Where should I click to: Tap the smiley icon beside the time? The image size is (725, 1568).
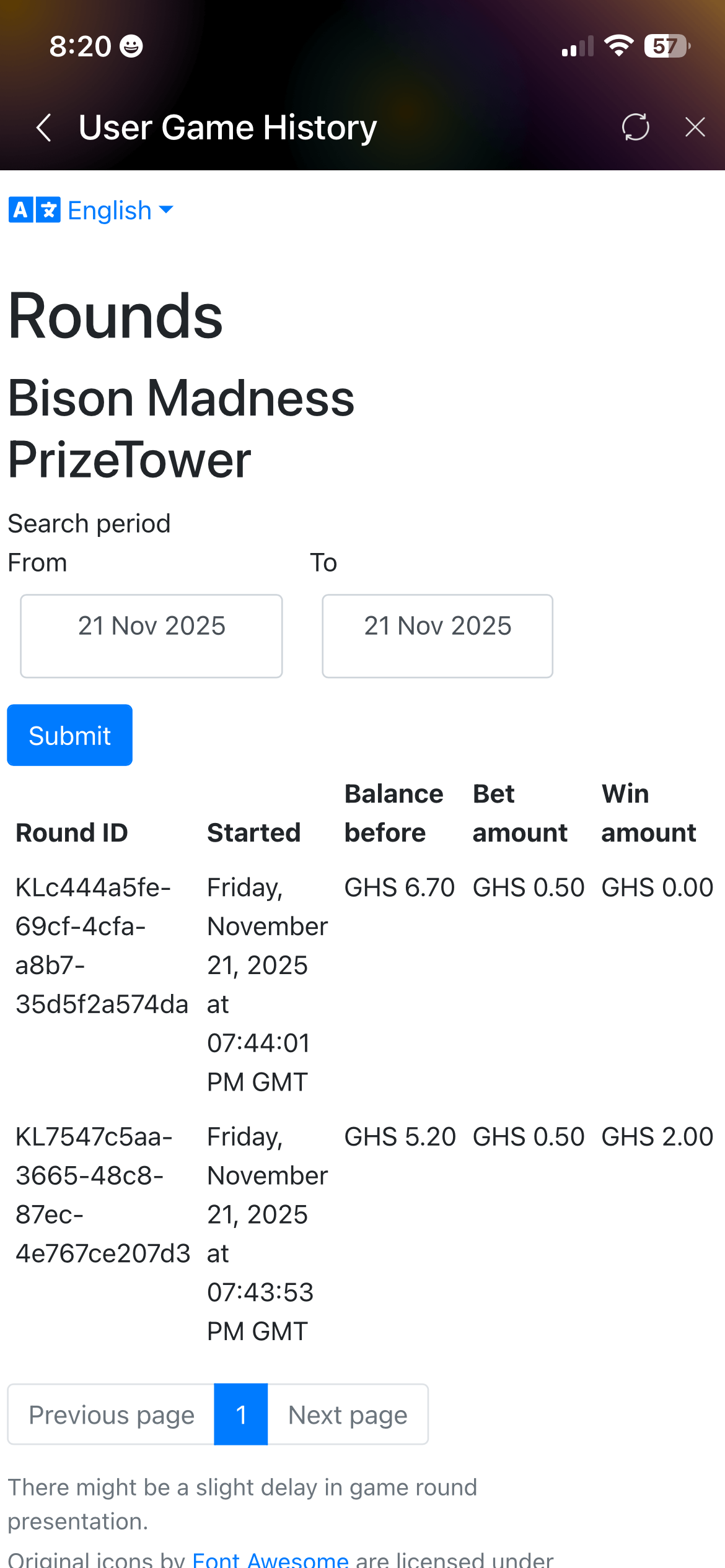[x=131, y=46]
